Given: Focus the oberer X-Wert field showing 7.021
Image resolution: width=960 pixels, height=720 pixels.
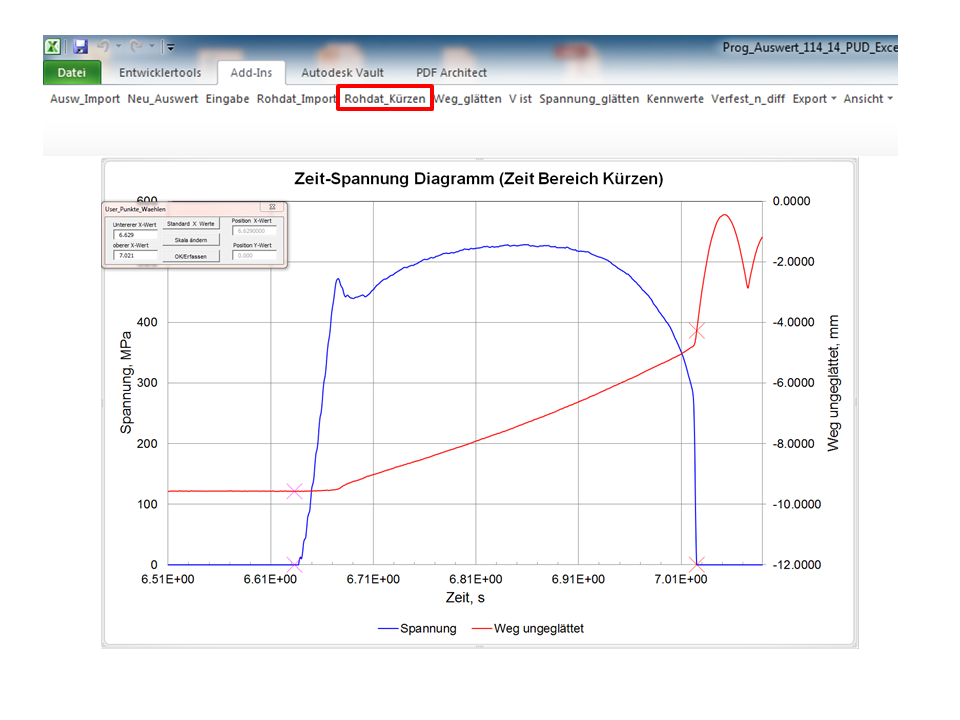Looking at the screenshot, I should [x=135, y=255].
